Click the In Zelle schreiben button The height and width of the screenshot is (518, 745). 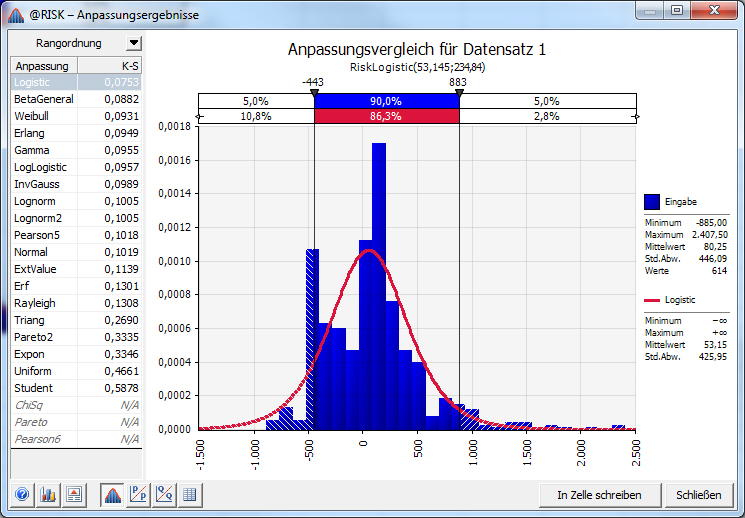[x=600, y=495]
